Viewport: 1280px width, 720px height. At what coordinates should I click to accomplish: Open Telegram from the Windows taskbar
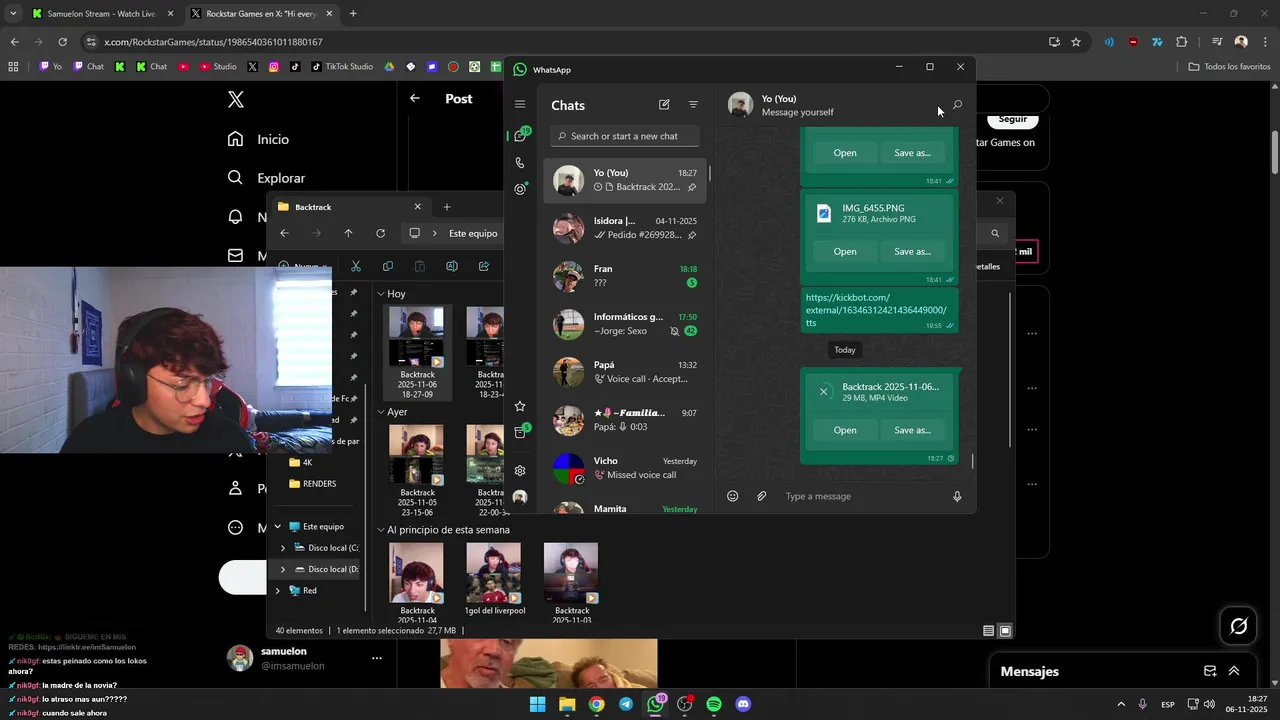(x=626, y=704)
